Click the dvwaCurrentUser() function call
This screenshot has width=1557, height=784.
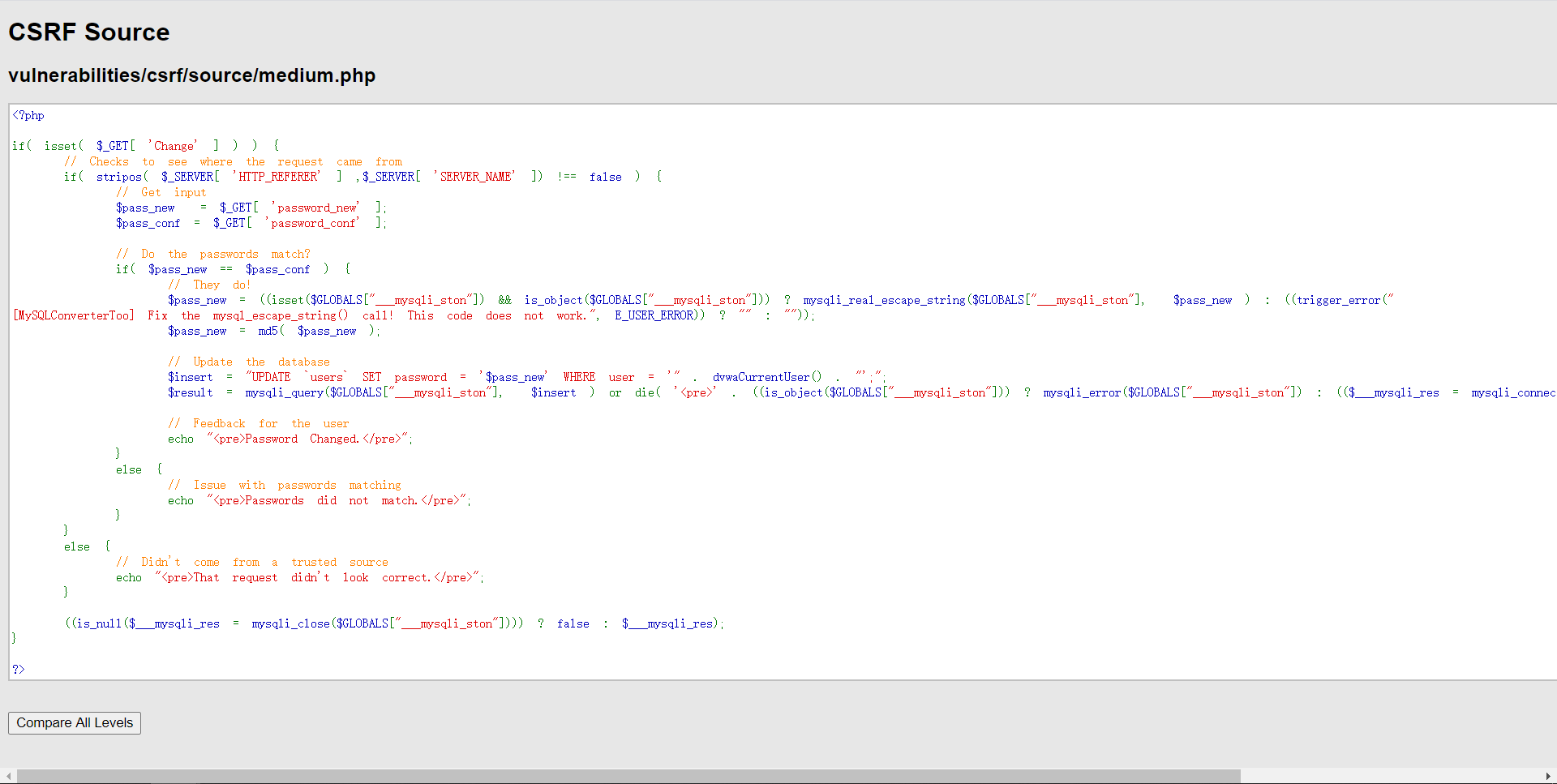tap(766, 377)
